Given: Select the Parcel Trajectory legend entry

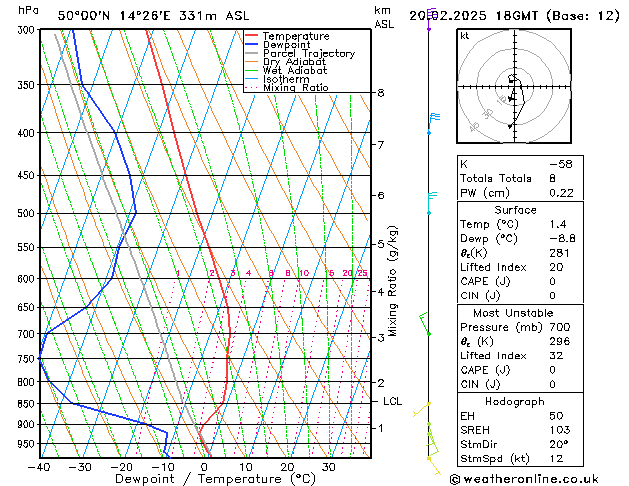Looking at the screenshot, I should (x=308, y=54).
